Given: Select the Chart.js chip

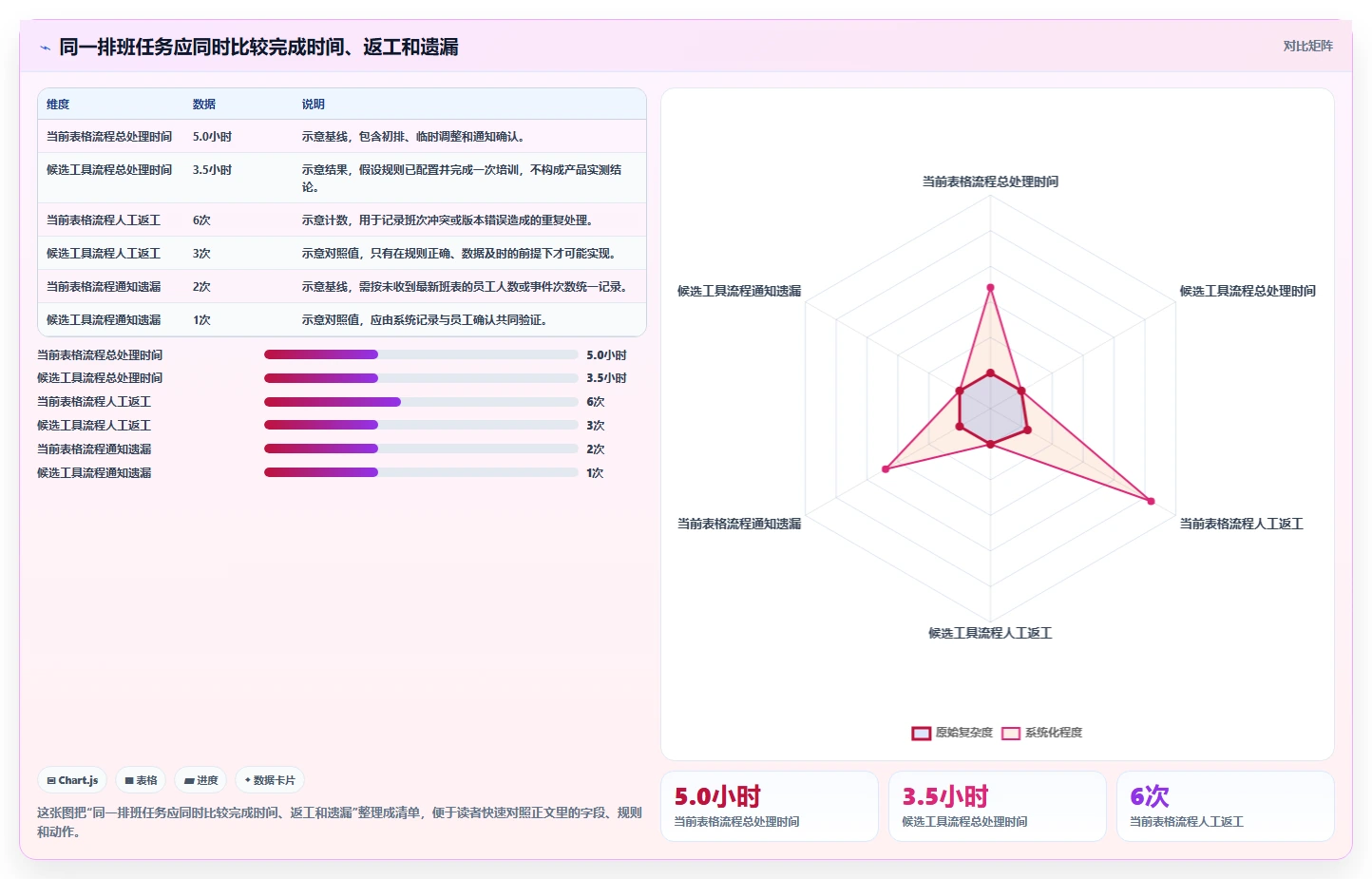Looking at the screenshot, I should click(72, 780).
